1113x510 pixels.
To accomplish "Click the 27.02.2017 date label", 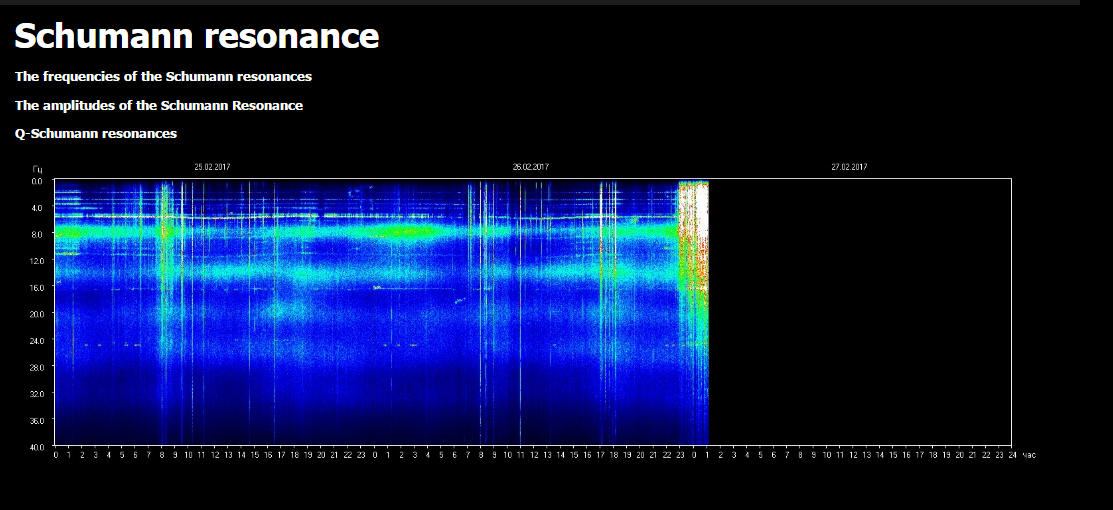I will pos(849,167).
